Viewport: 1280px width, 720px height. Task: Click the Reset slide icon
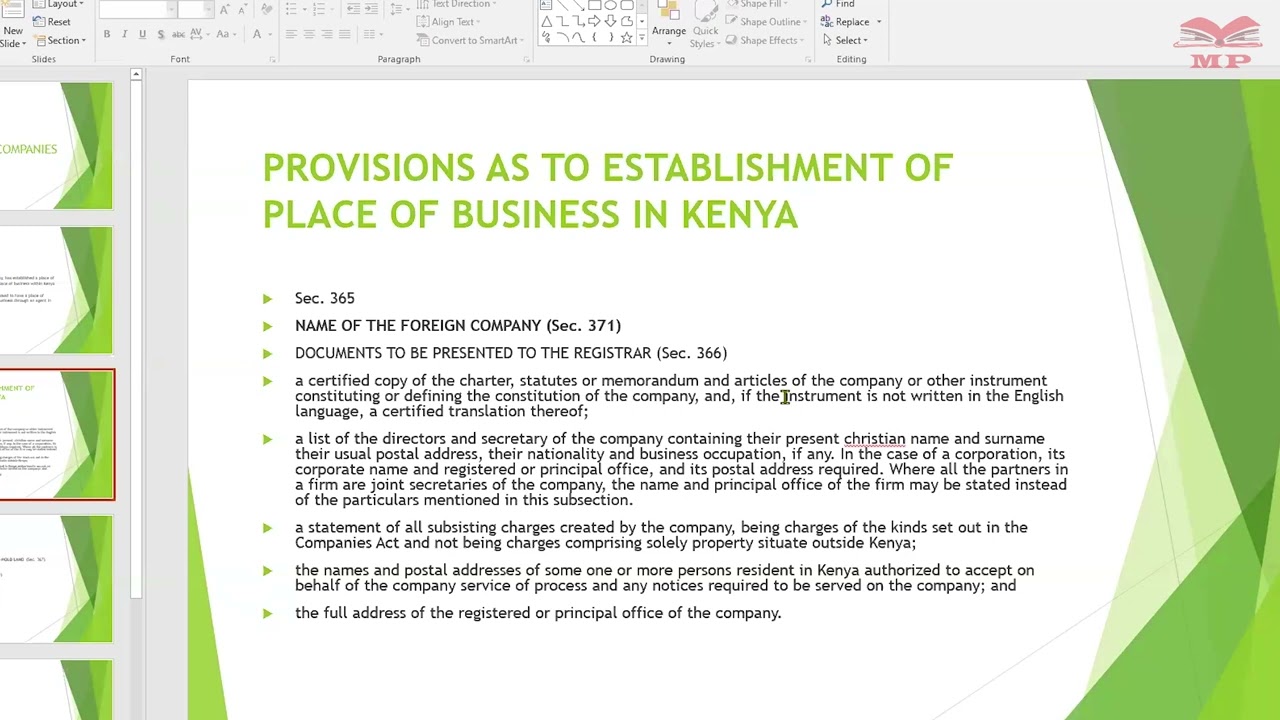[50, 22]
